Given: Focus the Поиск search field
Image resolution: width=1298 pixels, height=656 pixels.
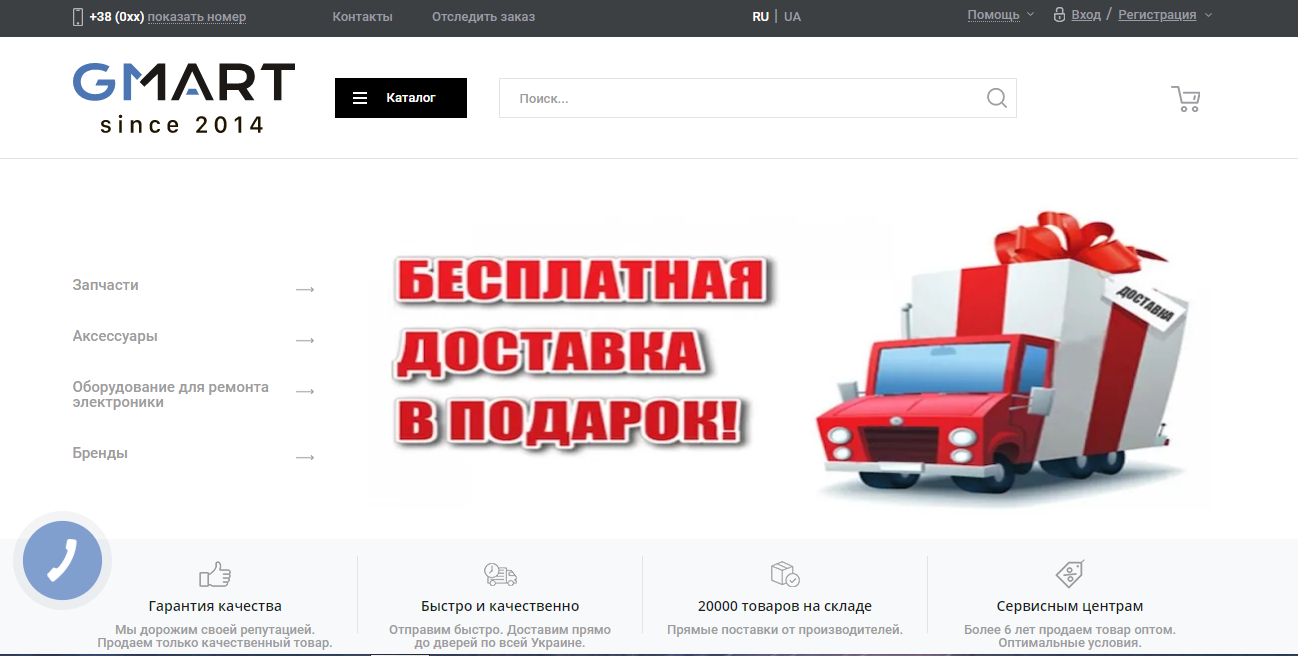Looking at the screenshot, I should (x=740, y=98).
